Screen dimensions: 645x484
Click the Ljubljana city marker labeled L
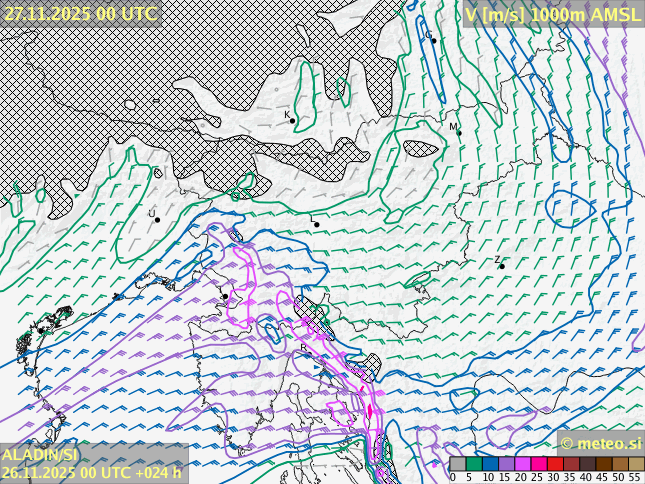click(x=316, y=224)
